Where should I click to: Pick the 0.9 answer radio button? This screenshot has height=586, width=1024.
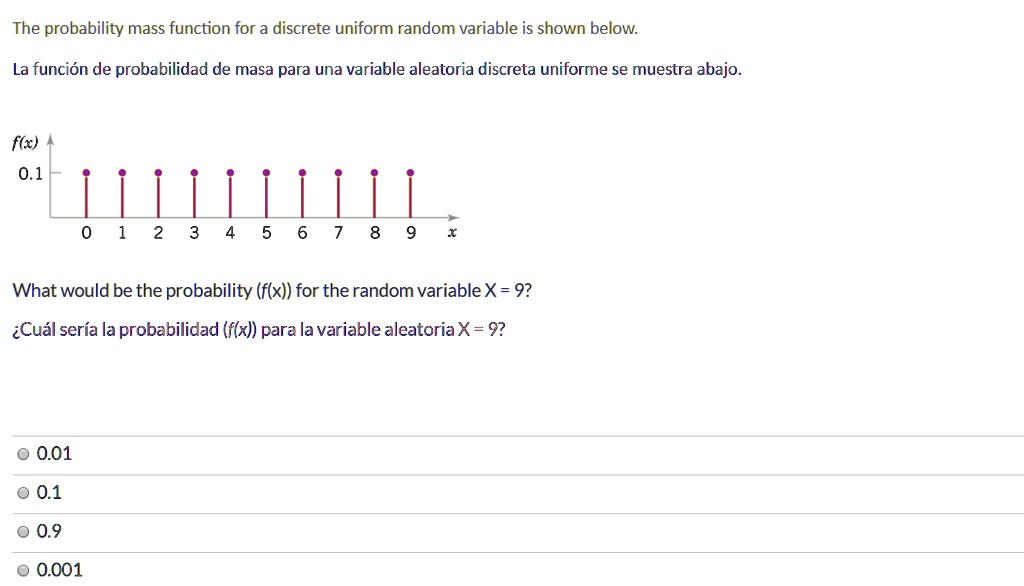pyautogui.click(x=24, y=532)
